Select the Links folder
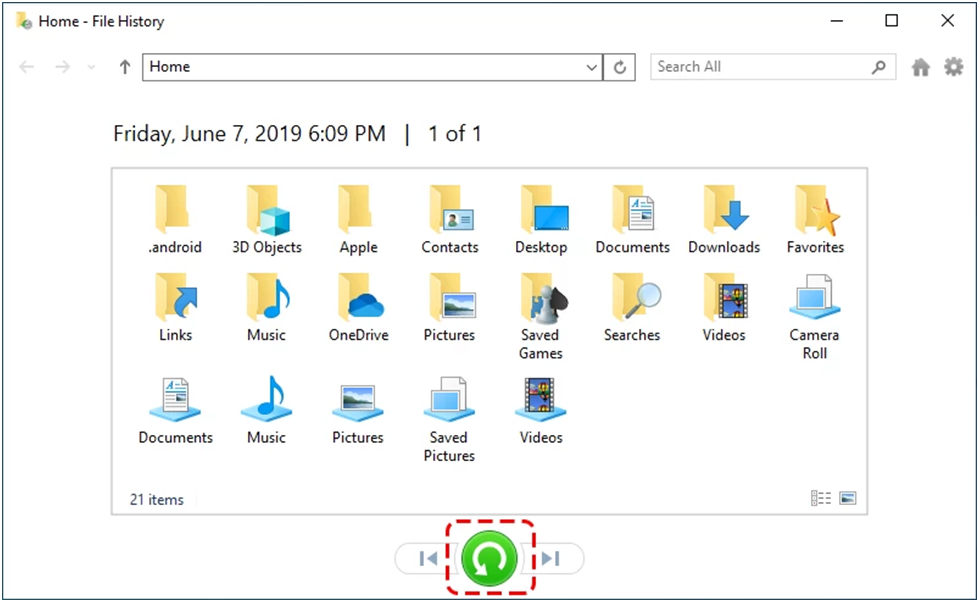The height and width of the screenshot is (602, 979). point(175,308)
